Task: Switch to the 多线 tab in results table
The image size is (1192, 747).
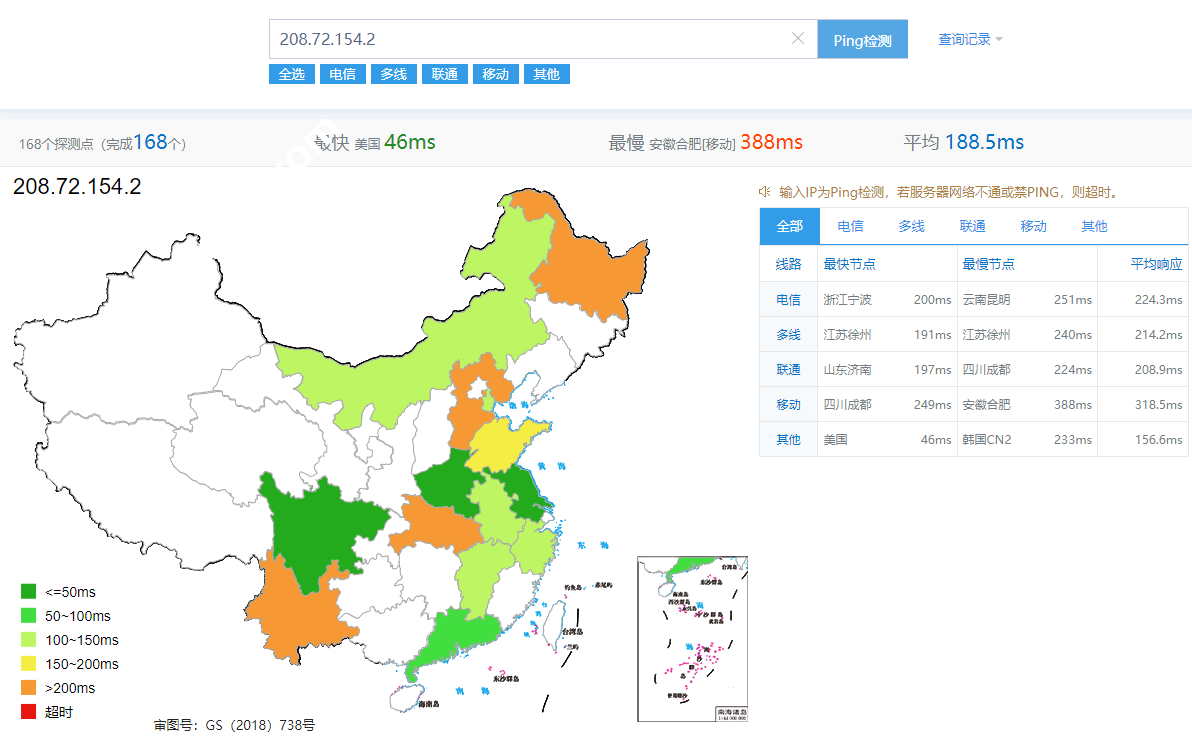Action: click(911, 226)
